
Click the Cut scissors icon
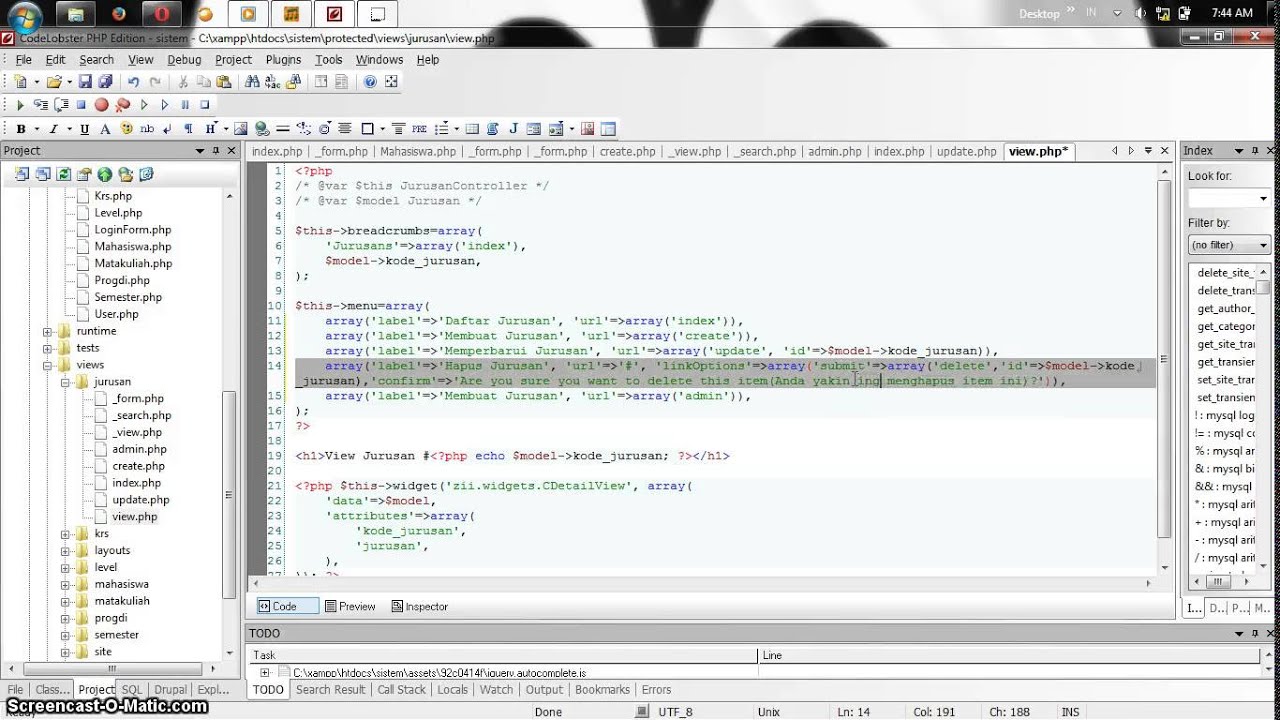pos(183,82)
